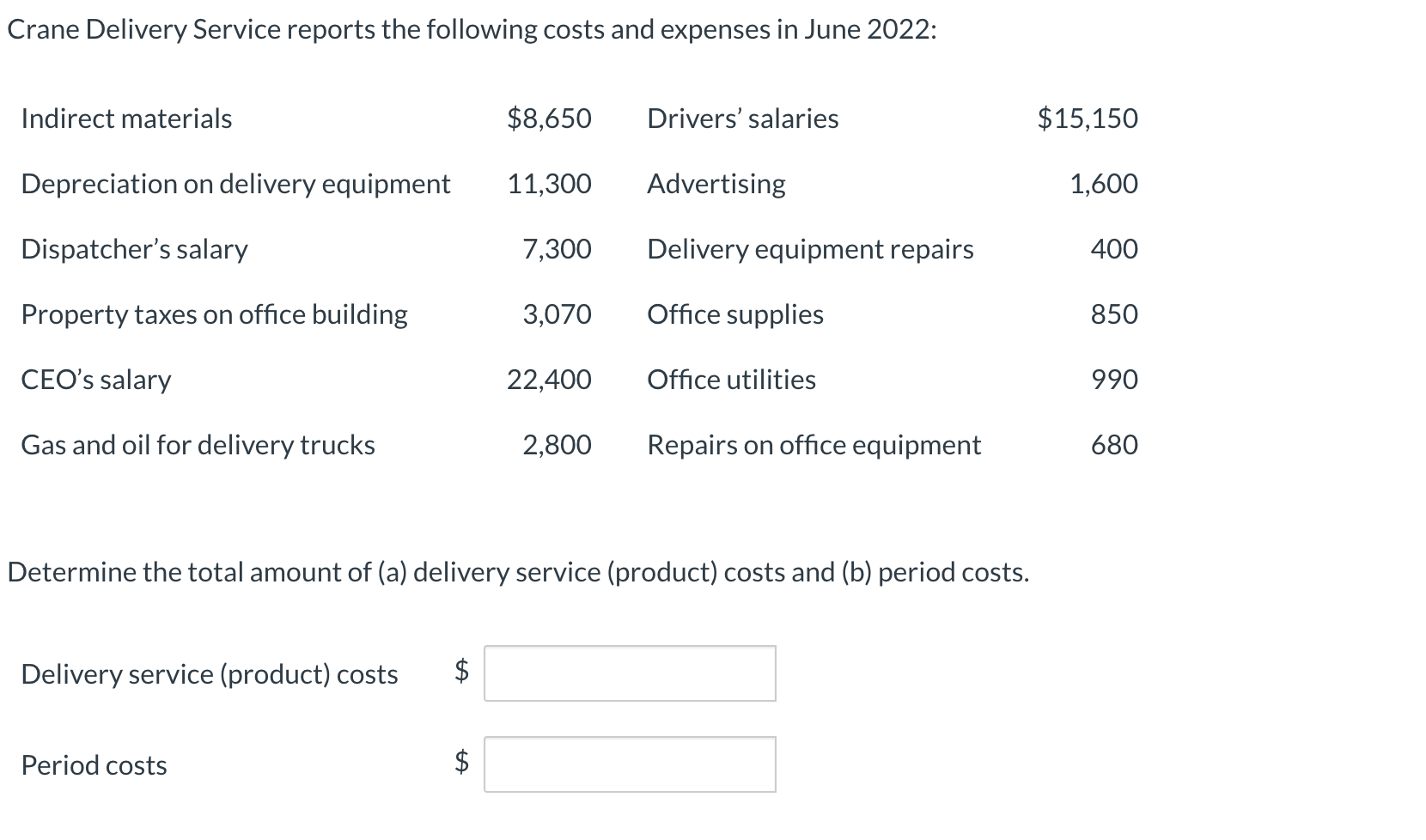This screenshot has height=840, width=1426.
Task: Click the Period costs input field
Action: pyautogui.click(x=629, y=765)
